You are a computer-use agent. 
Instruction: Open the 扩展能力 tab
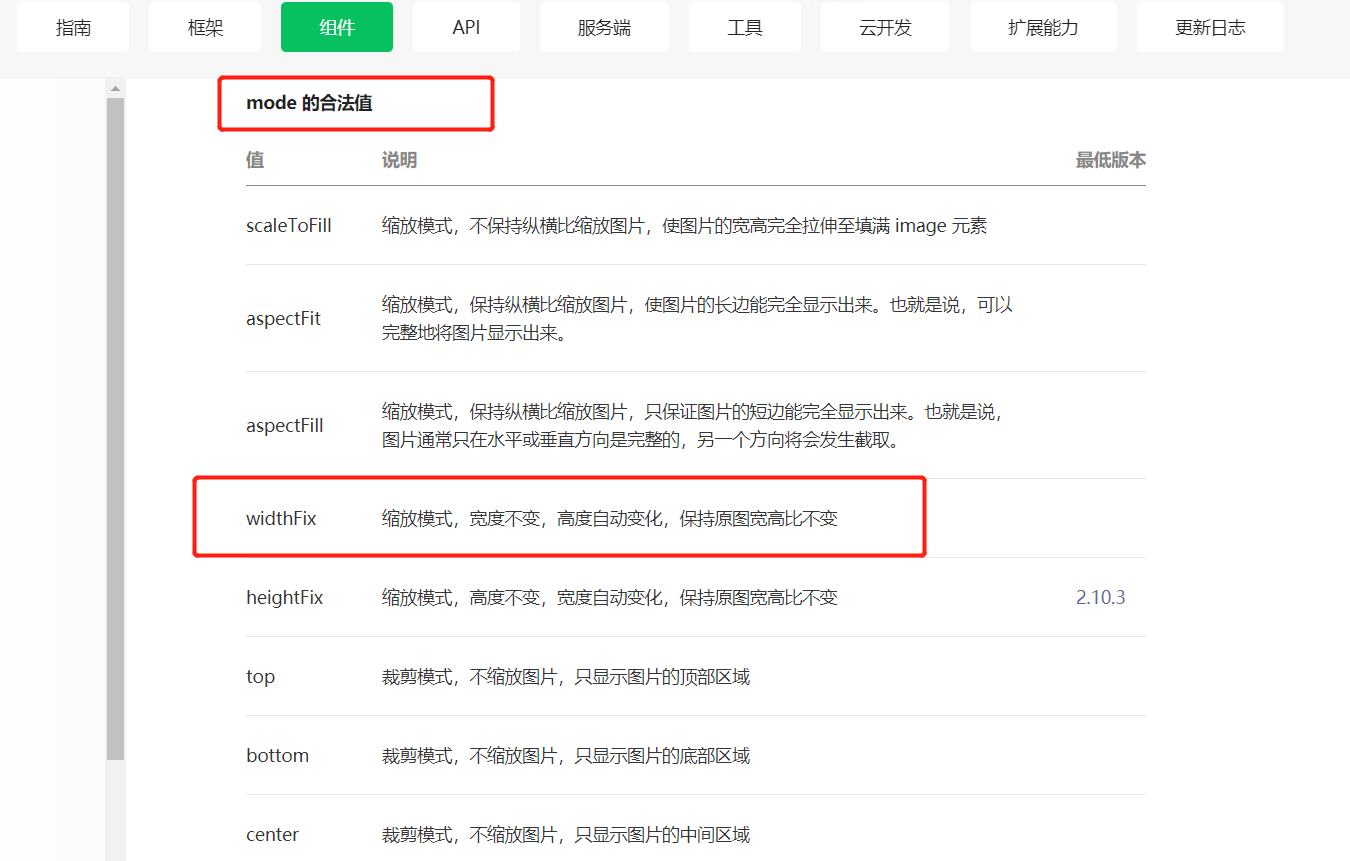coord(1043,27)
